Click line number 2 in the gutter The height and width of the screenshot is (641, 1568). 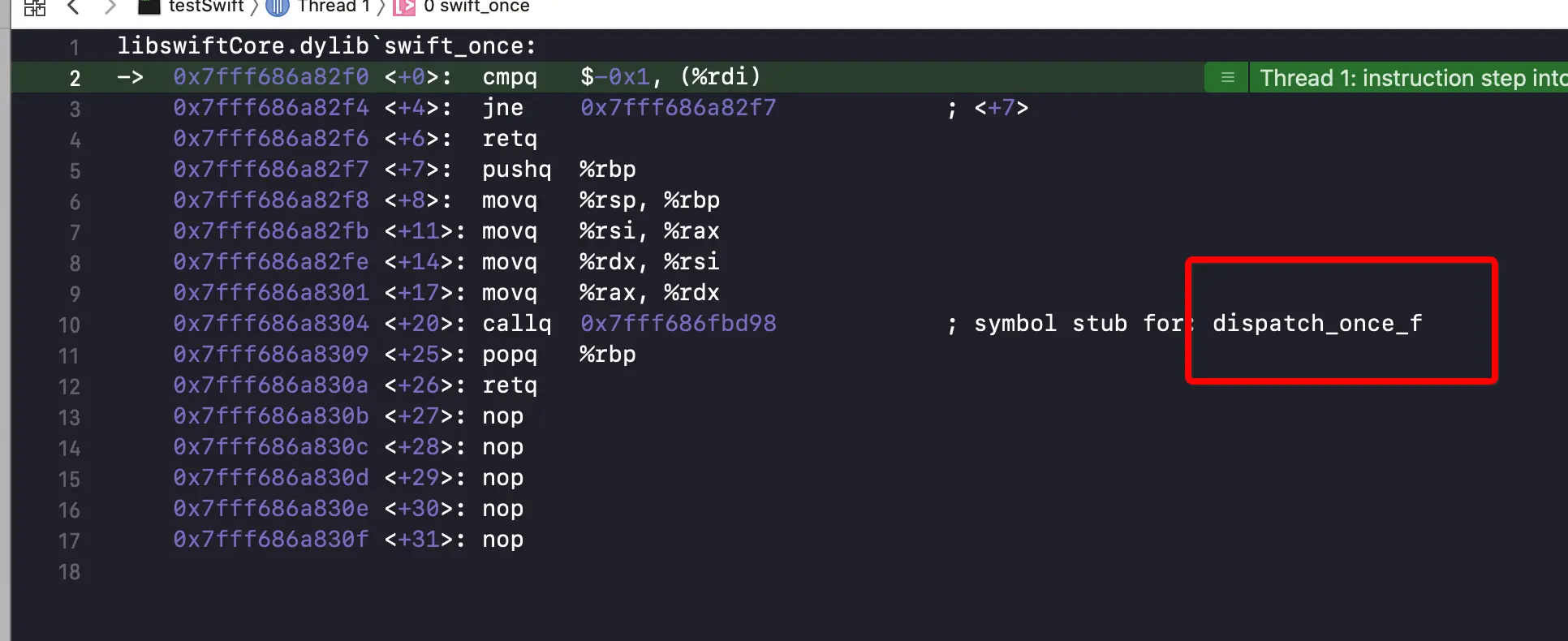point(75,79)
